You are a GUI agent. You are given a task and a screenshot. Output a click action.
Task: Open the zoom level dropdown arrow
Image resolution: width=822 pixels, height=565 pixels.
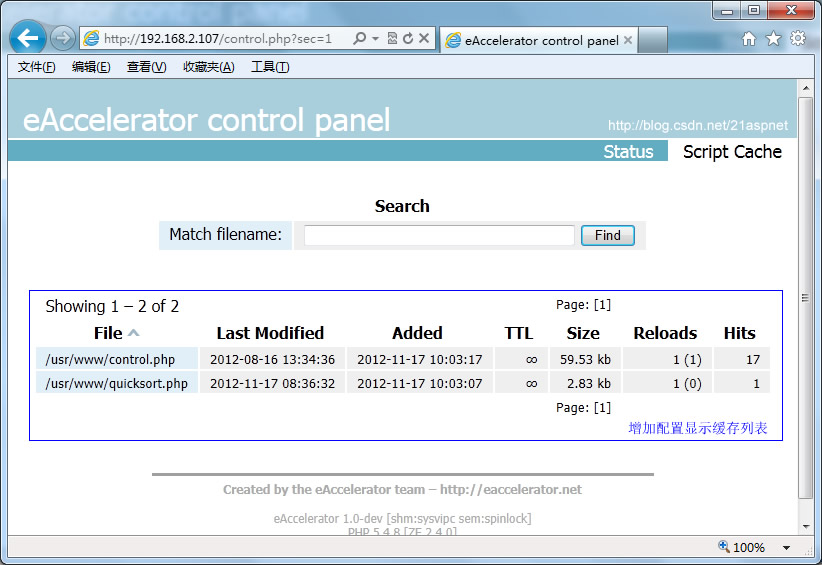pos(786,548)
